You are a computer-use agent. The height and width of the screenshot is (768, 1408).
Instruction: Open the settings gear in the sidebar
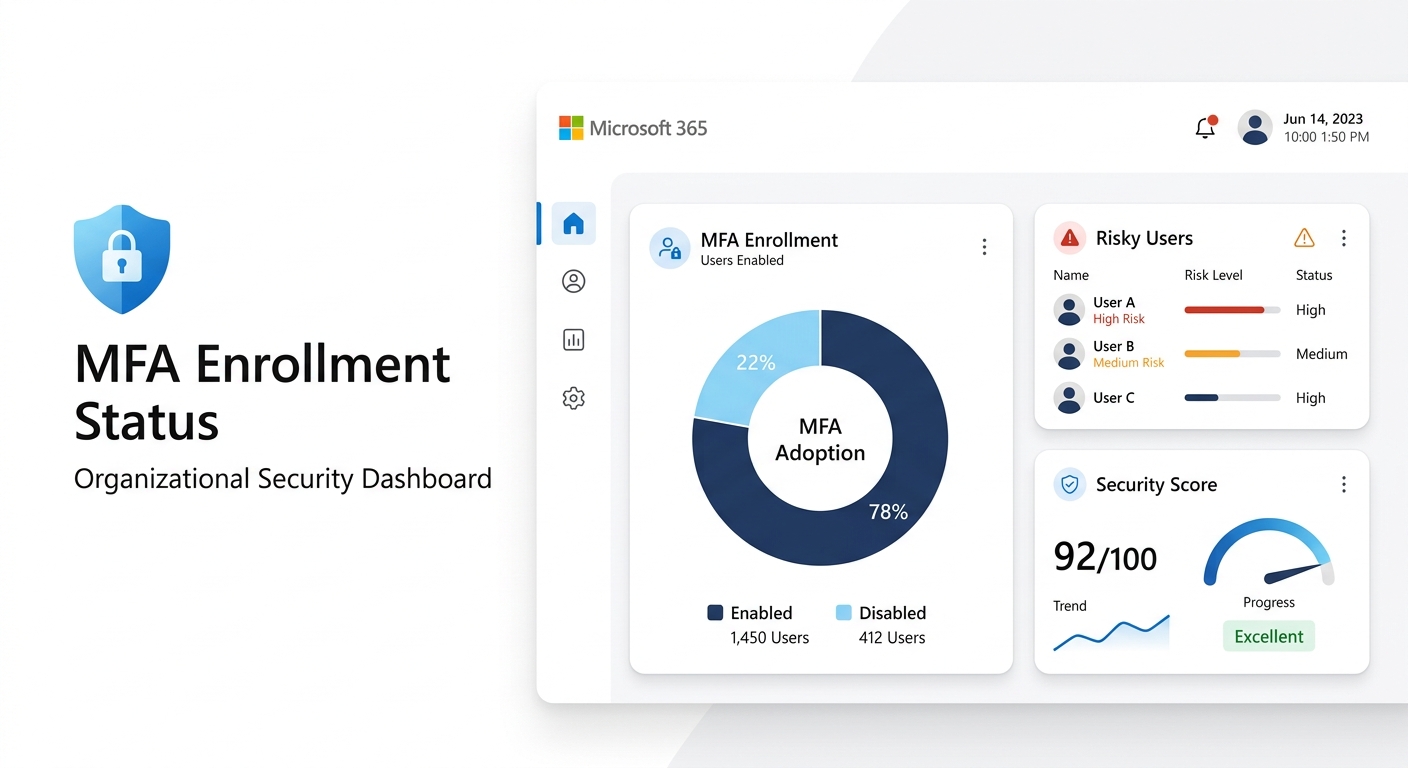573,398
